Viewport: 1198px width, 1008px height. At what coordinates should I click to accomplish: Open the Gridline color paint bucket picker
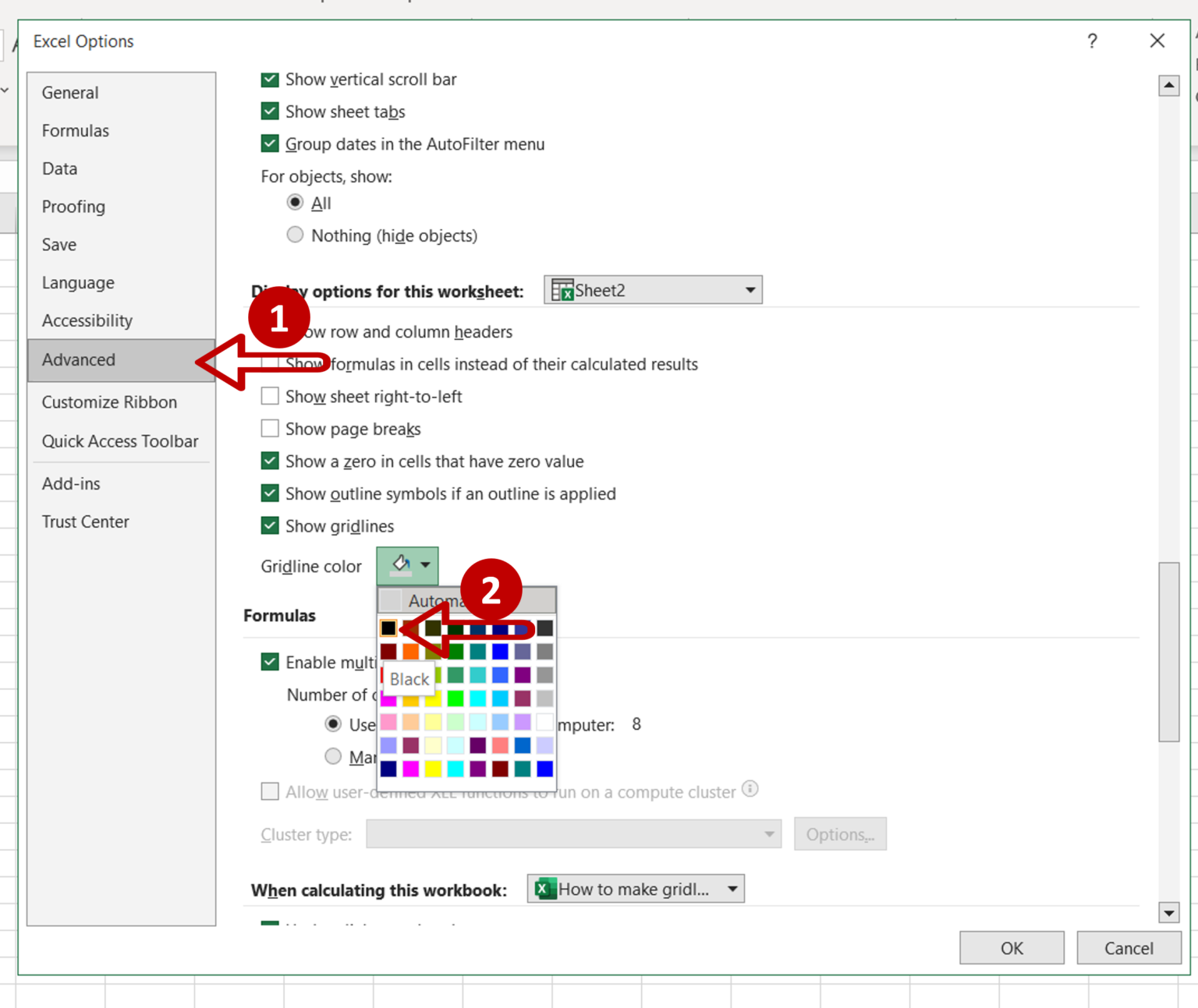point(407,565)
